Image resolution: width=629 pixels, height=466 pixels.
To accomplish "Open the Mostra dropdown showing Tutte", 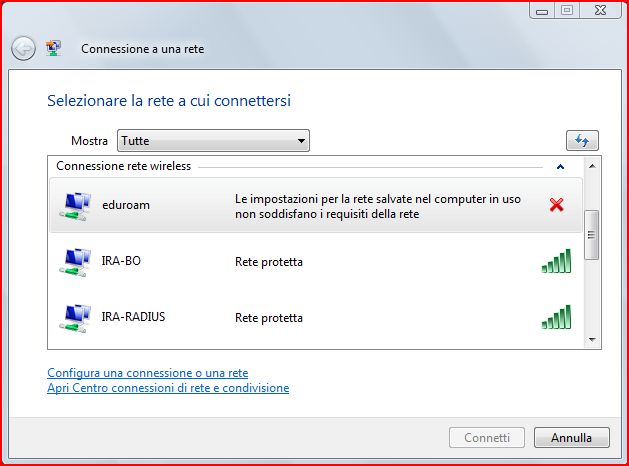I will (213, 141).
